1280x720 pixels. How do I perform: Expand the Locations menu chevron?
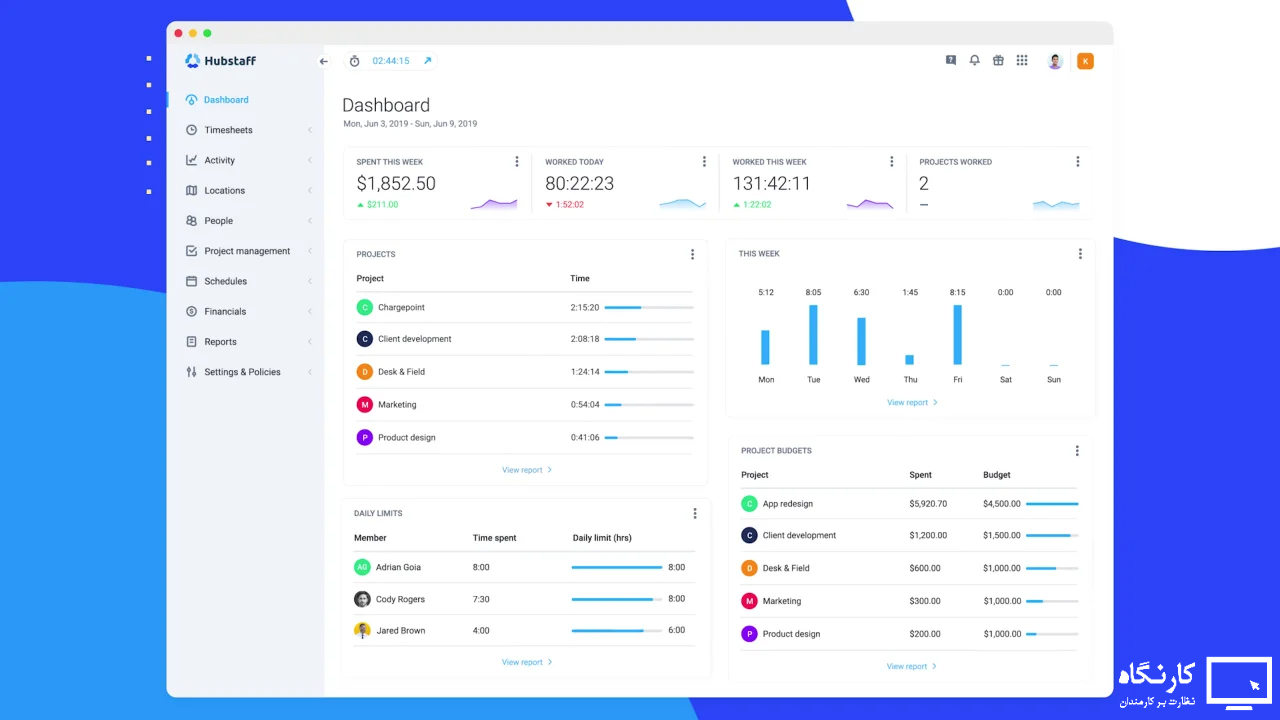tap(310, 190)
